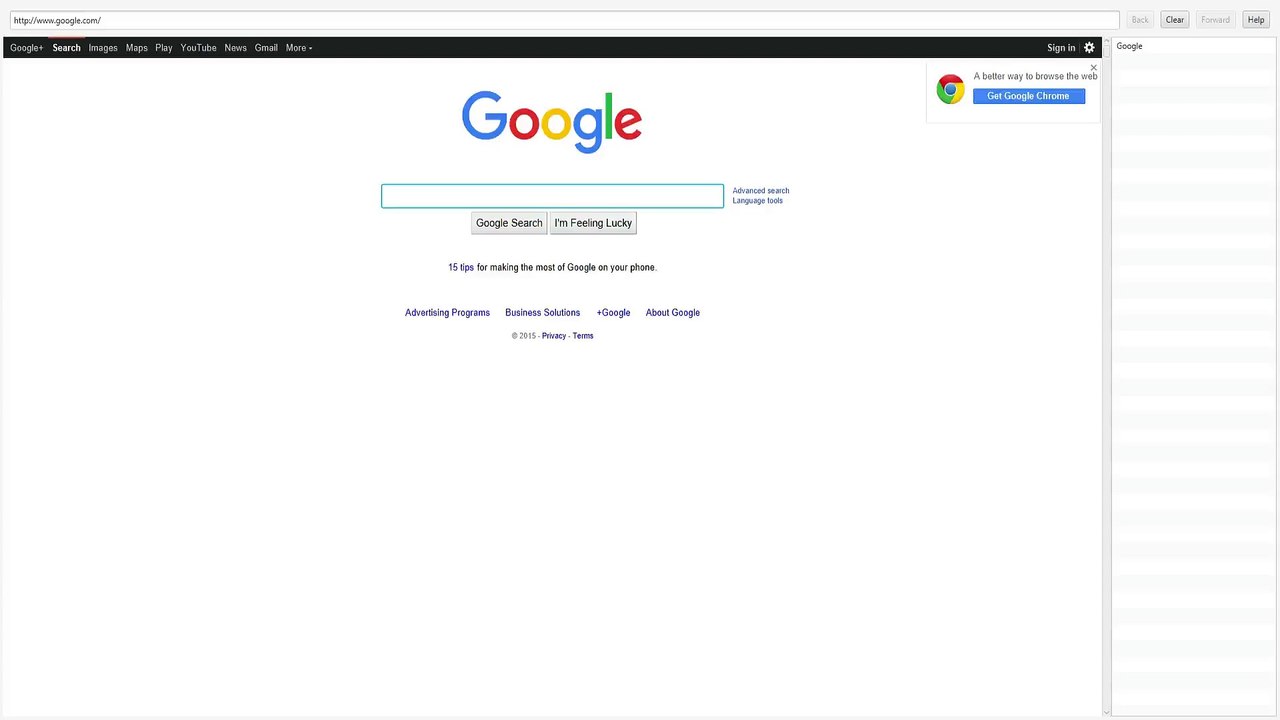Open the 15 tips link
Viewport: 1280px width, 720px height.
coord(461,268)
